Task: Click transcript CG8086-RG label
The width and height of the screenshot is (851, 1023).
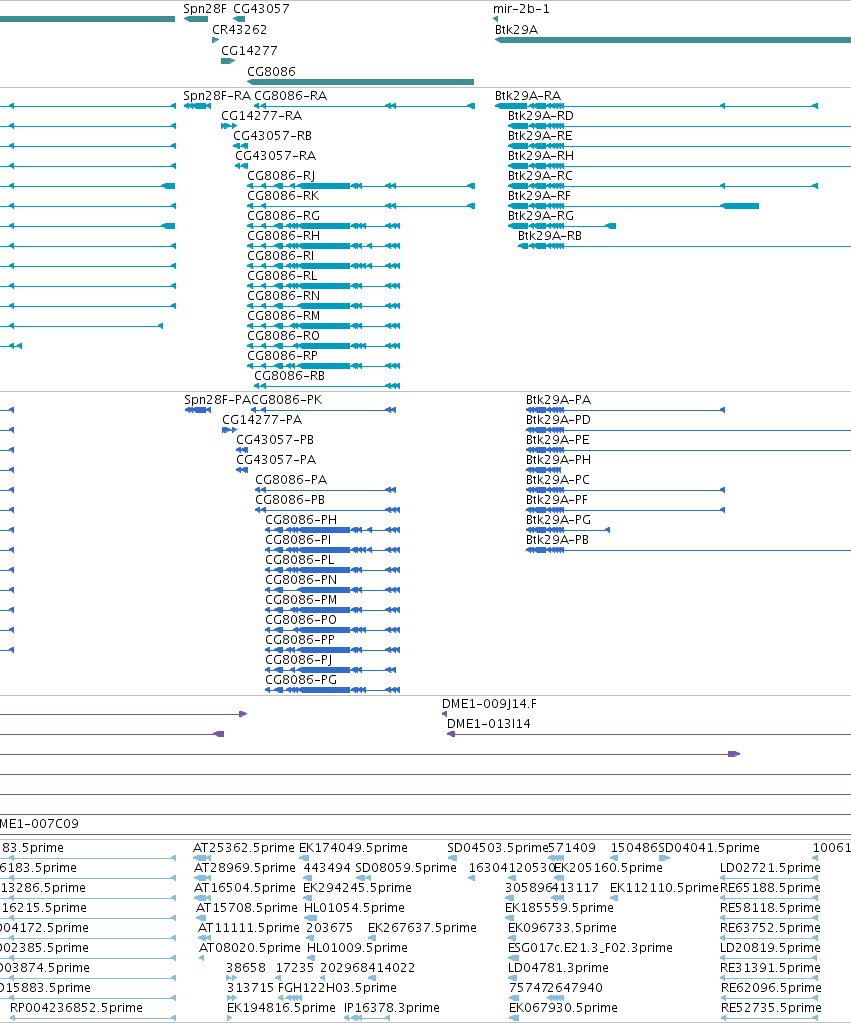Action: [x=283, y=215]
